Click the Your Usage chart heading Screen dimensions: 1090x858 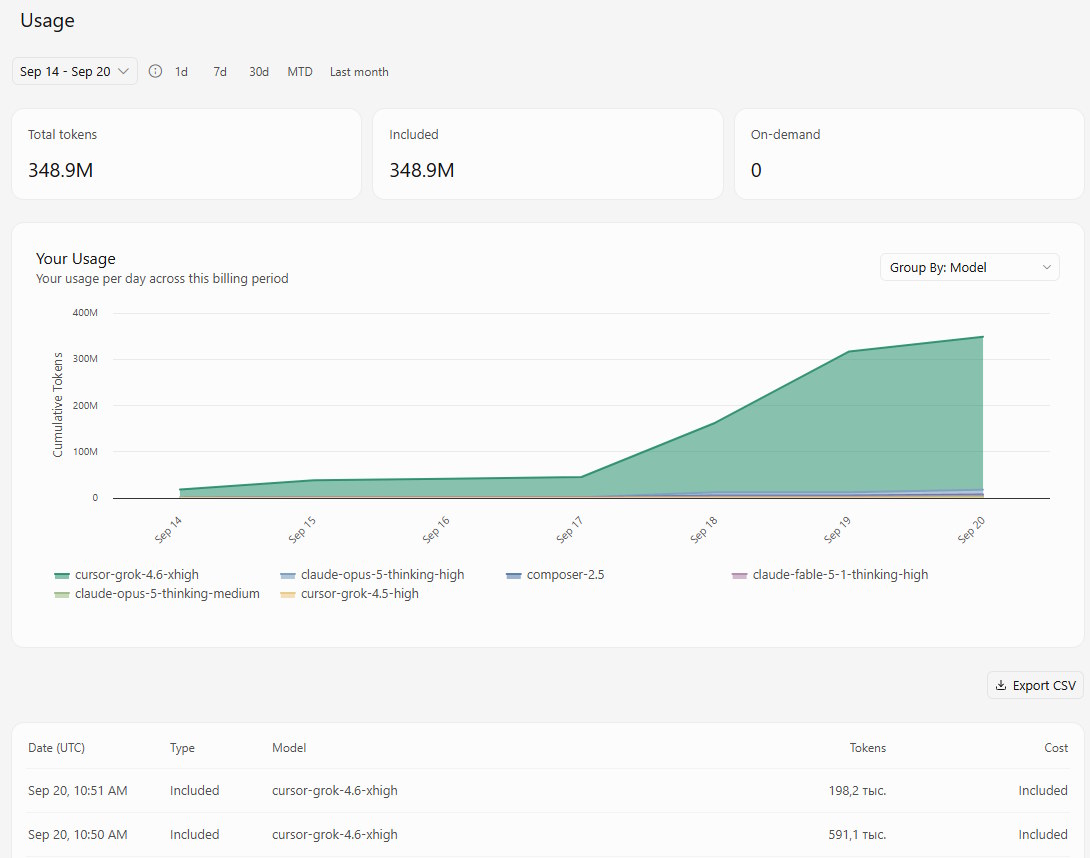(76, 259)
